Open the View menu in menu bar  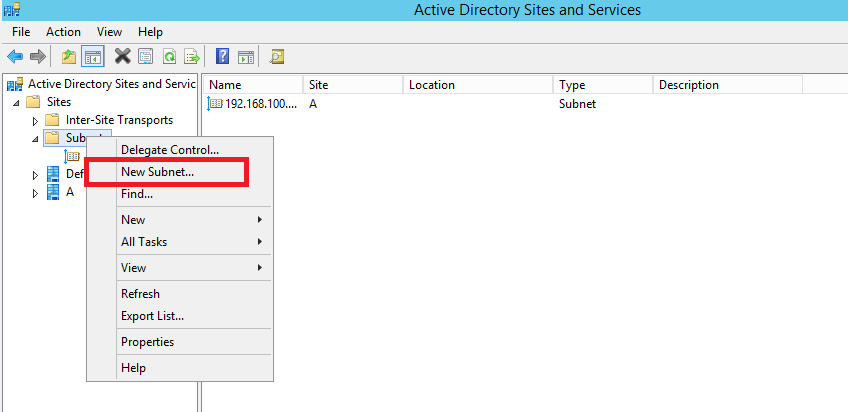pos(109,32)
